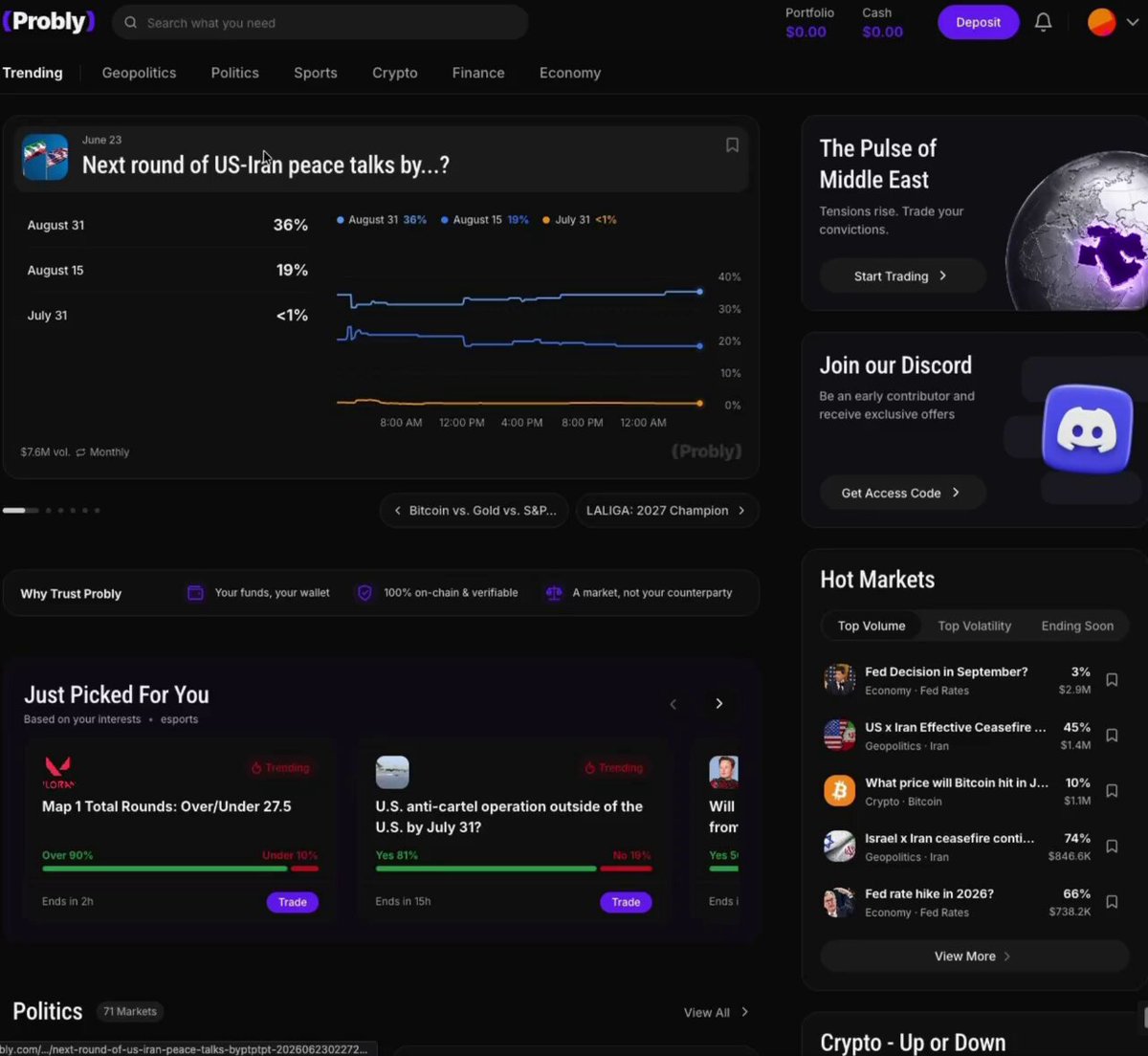Viewport: 1148px width, 1056px height.
Task: Click Over 90% progress bar on Map 1 card
Action: [165, 869]
